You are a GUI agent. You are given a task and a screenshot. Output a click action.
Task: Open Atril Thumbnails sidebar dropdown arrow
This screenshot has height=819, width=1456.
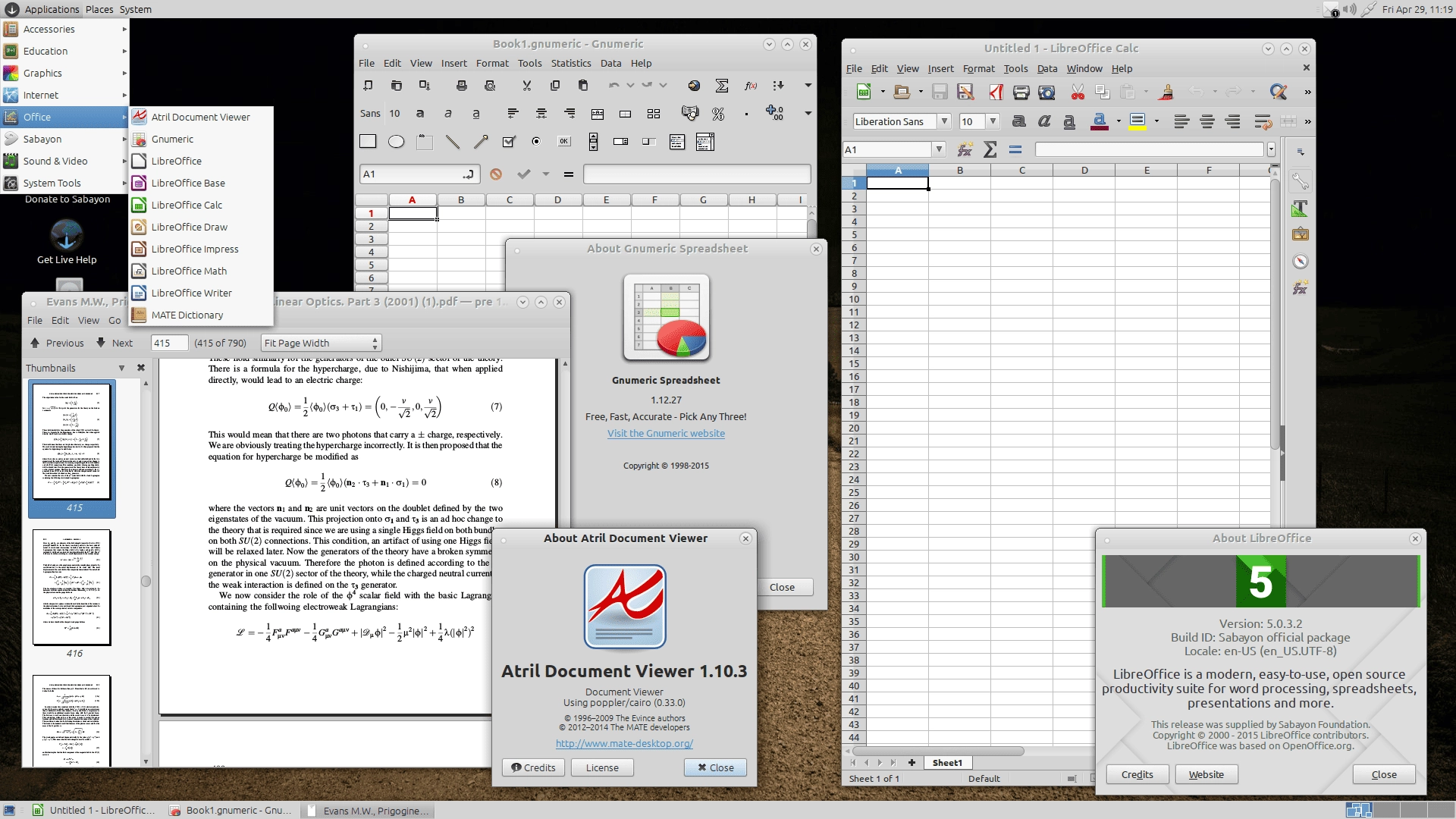click(x=121, y=369)
